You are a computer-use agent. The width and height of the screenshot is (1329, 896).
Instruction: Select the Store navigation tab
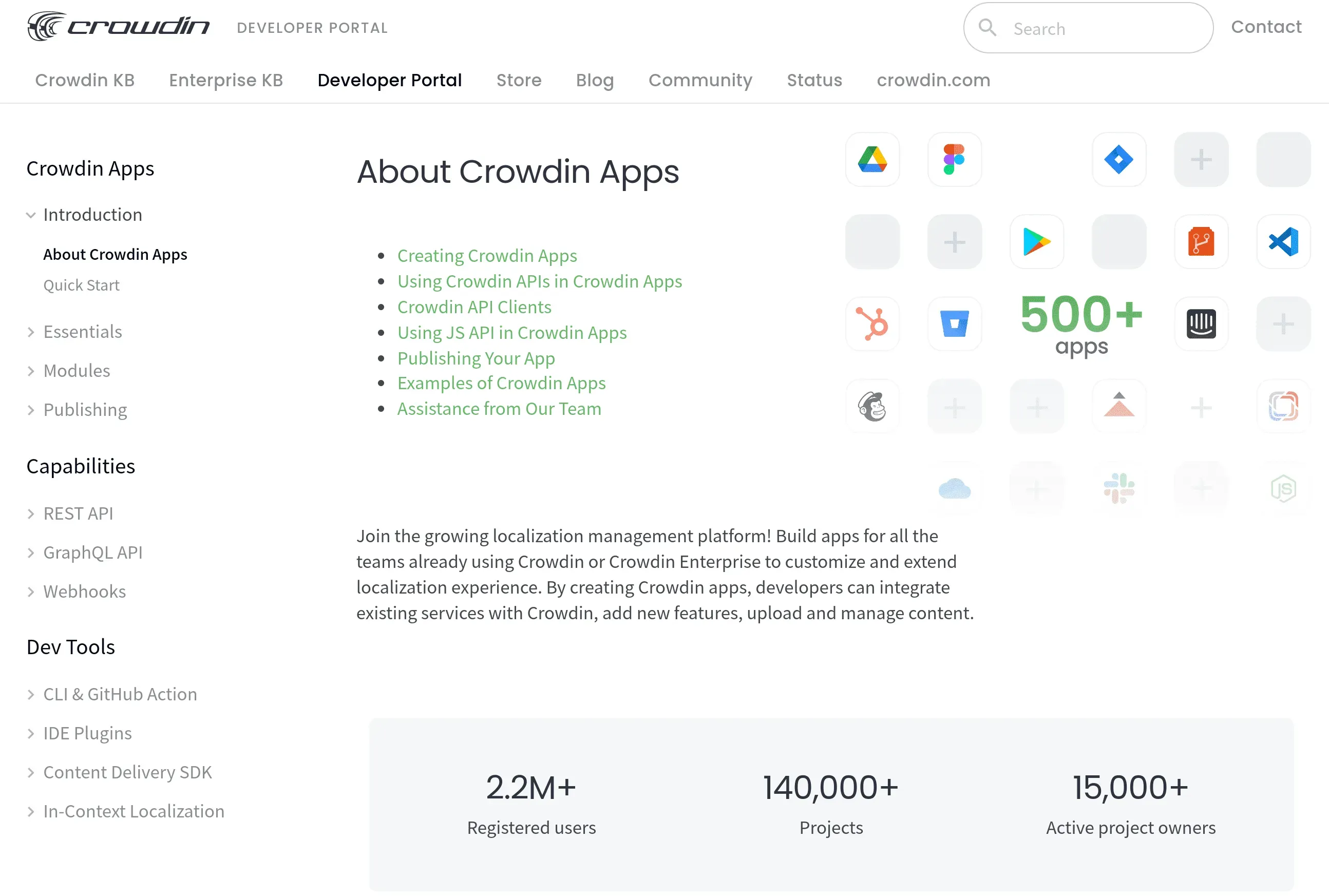tap(519, 80)
